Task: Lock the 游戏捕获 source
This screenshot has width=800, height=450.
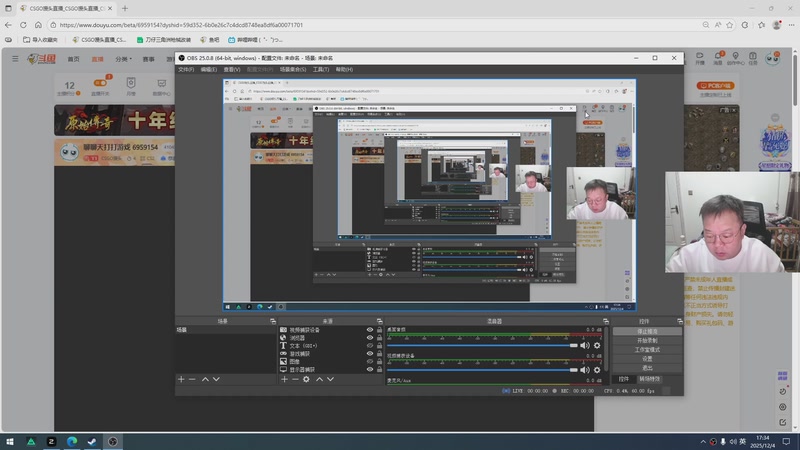Action: pyautogui.click(x=380, y=354)
